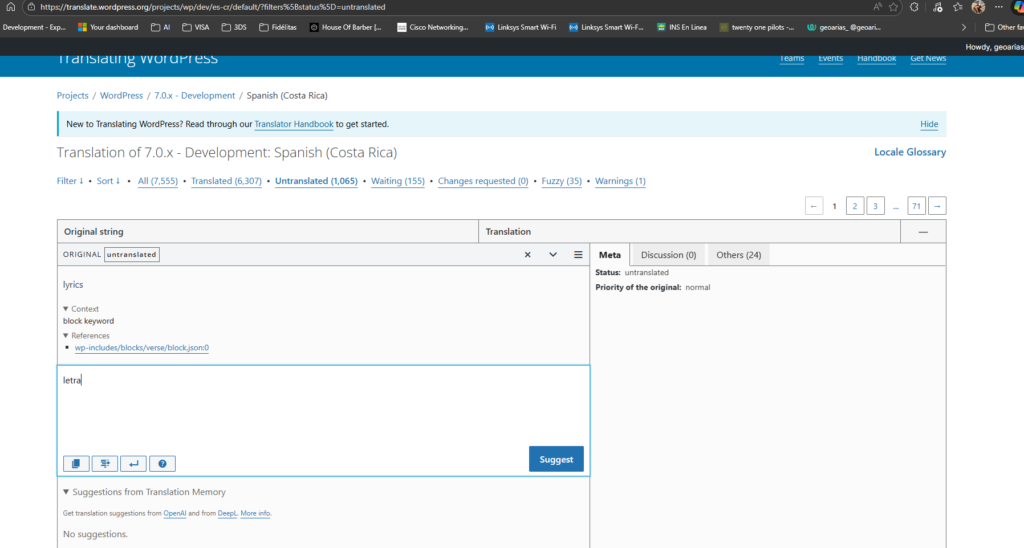This screenshot has height=548, width=1024.
Task: Click the star favorite icon in address bar
Action: click(893, 6)
